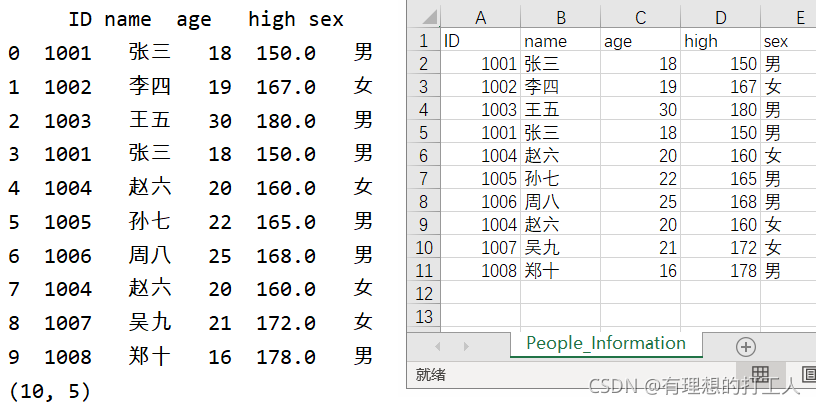Select empty Excel cell A12
Screen dimensions: 816x404
[x=480, y=293]
